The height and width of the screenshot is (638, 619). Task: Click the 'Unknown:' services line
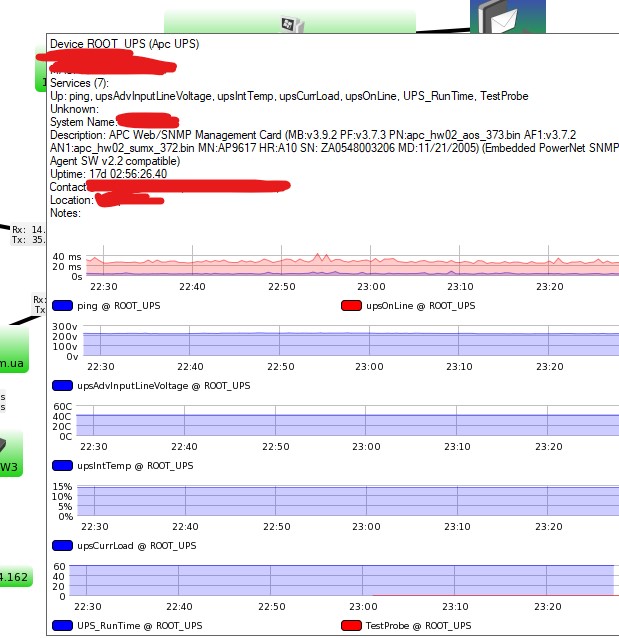74,109
